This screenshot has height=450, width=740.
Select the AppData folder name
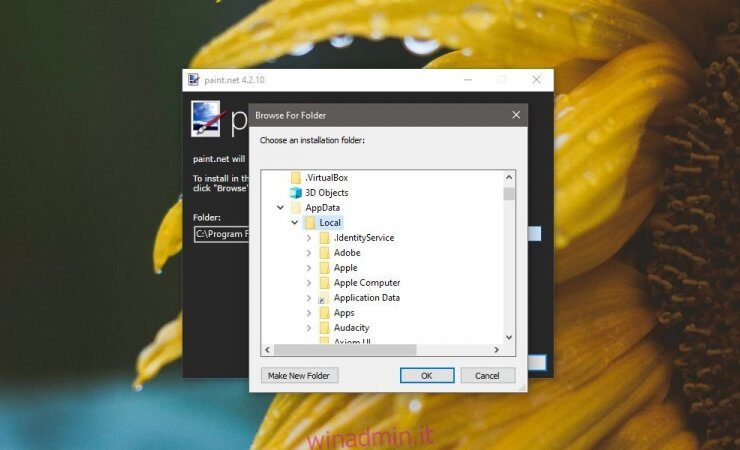tap(322, 208)
